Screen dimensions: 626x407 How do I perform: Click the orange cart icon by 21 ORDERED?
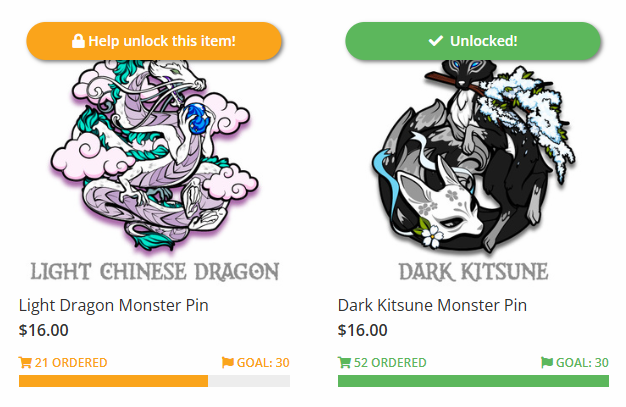coord(25,363)
